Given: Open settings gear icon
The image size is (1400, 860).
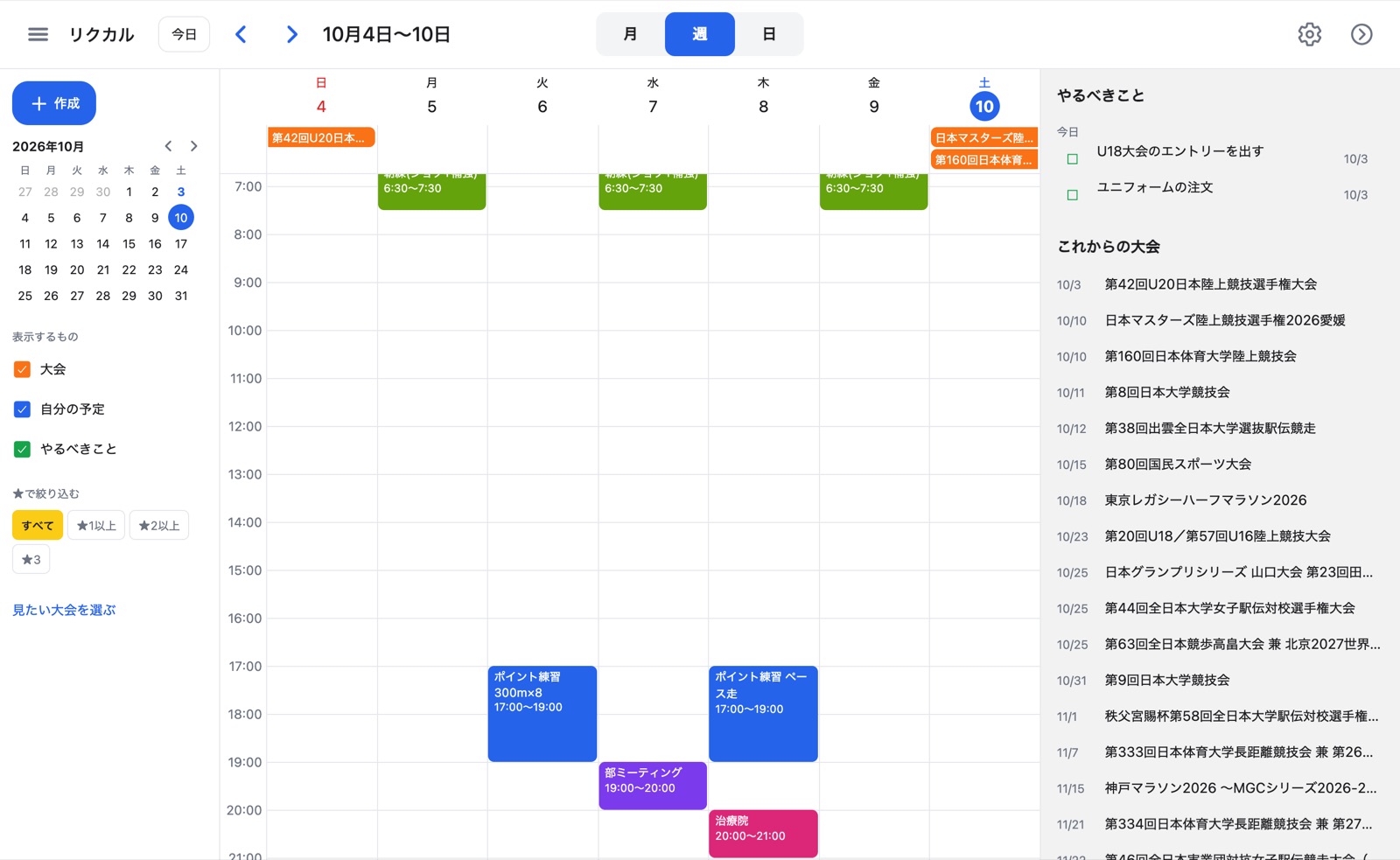Looking at the screenshot, I should click(1309, 34).
